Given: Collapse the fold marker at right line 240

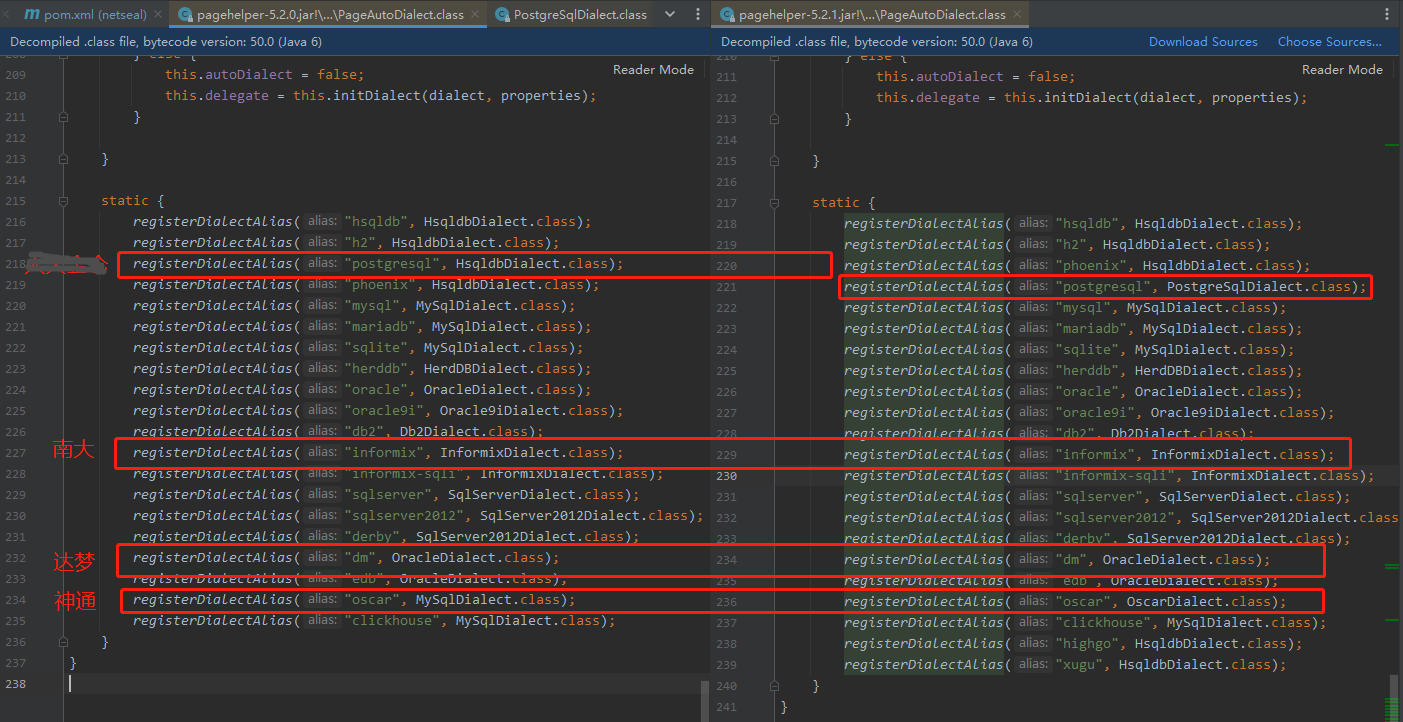Looking at the screenshot, I should 774,686.
